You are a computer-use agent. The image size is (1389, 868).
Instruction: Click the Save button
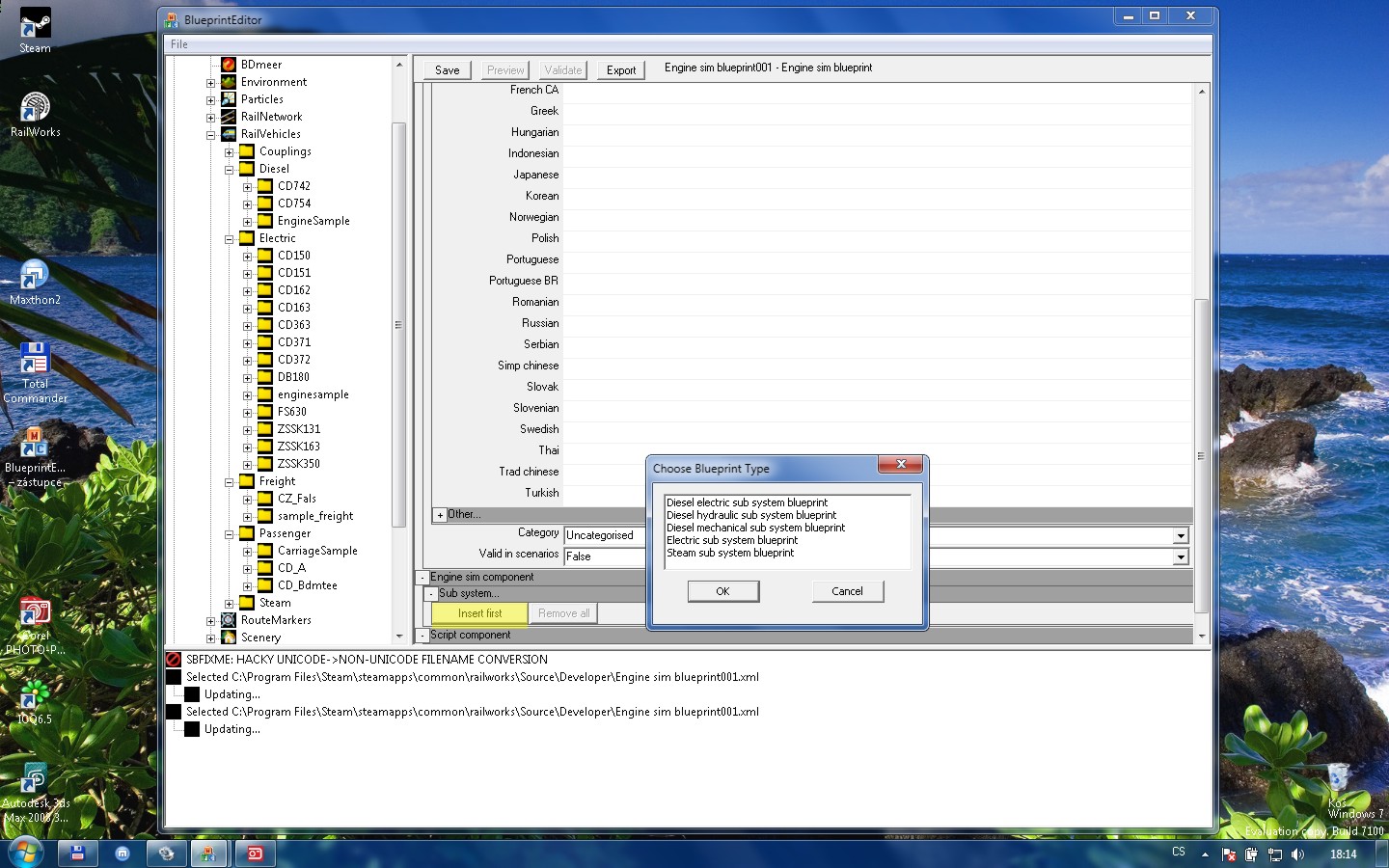click(x=448, y=70)
